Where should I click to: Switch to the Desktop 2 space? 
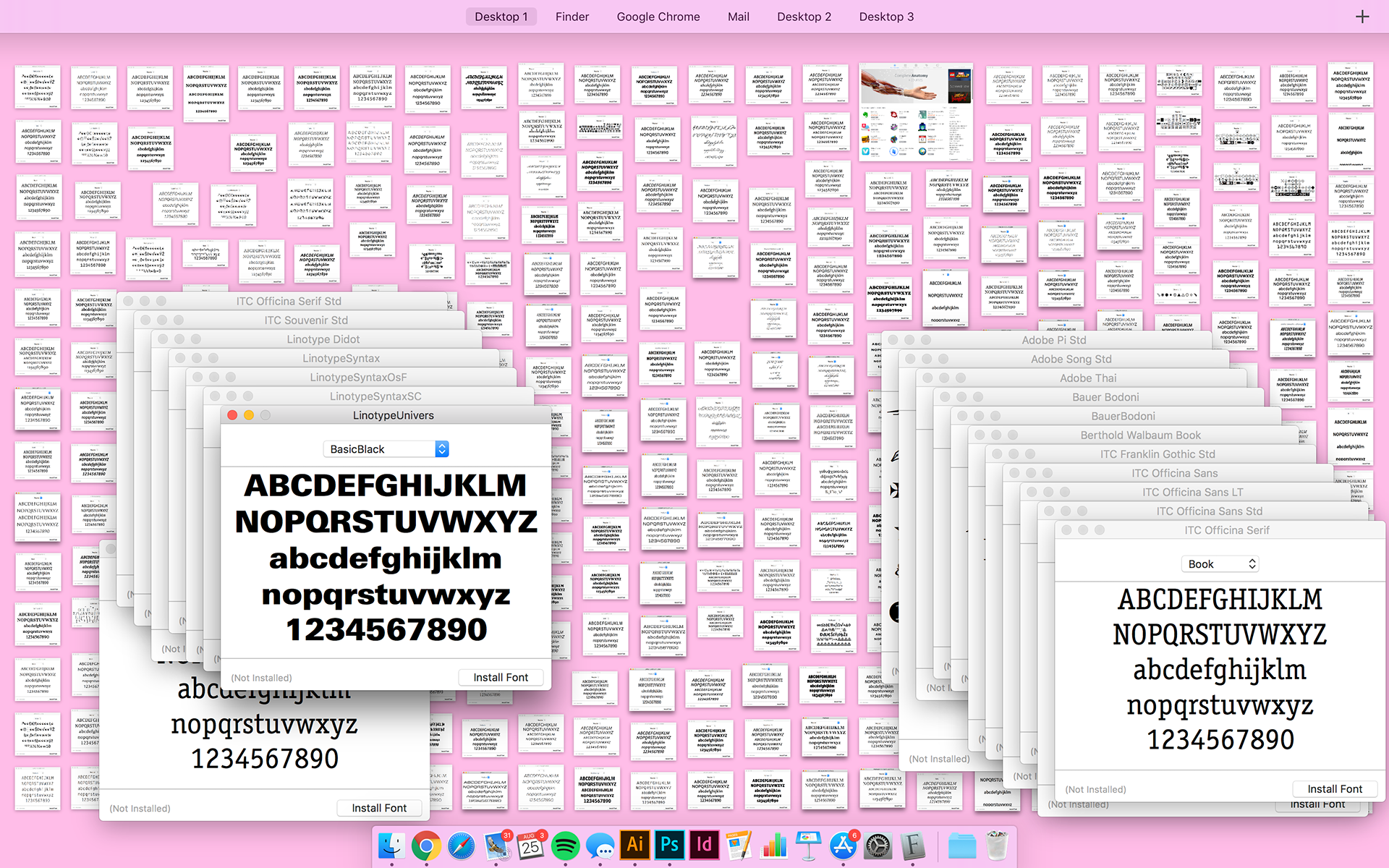click(x=804, y=17)
